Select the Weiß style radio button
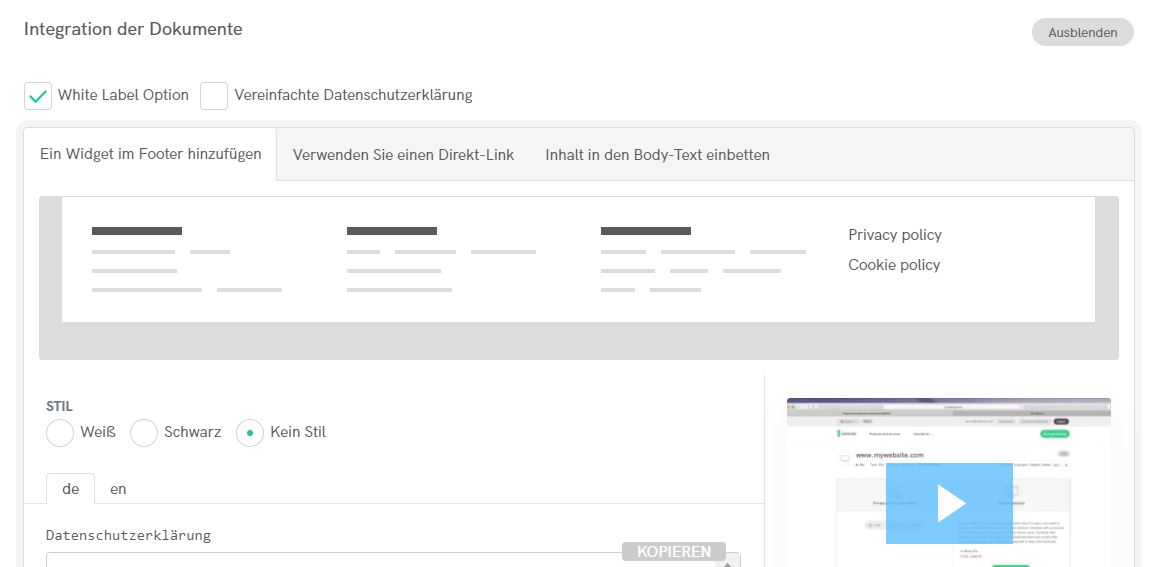 pyautogui.click(x=60, y=433)
